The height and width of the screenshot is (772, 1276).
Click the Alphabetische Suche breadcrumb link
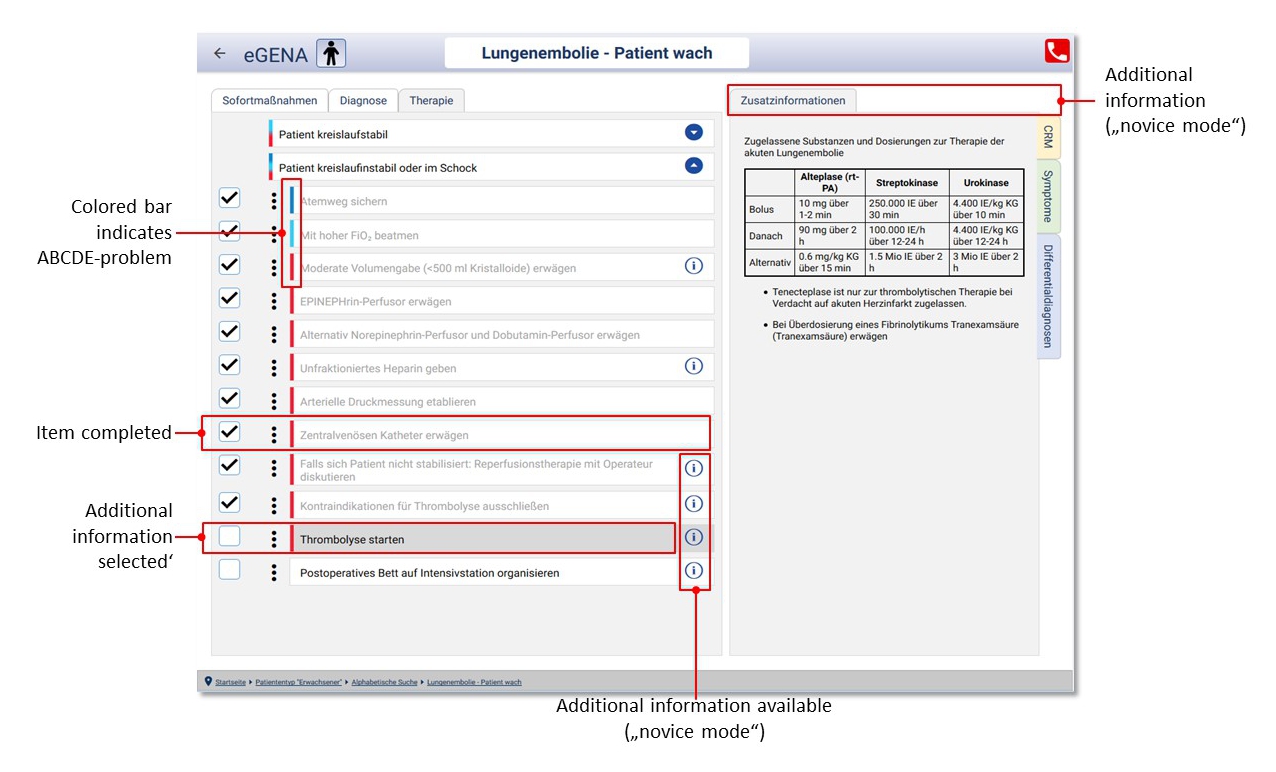tap(384, 682)
